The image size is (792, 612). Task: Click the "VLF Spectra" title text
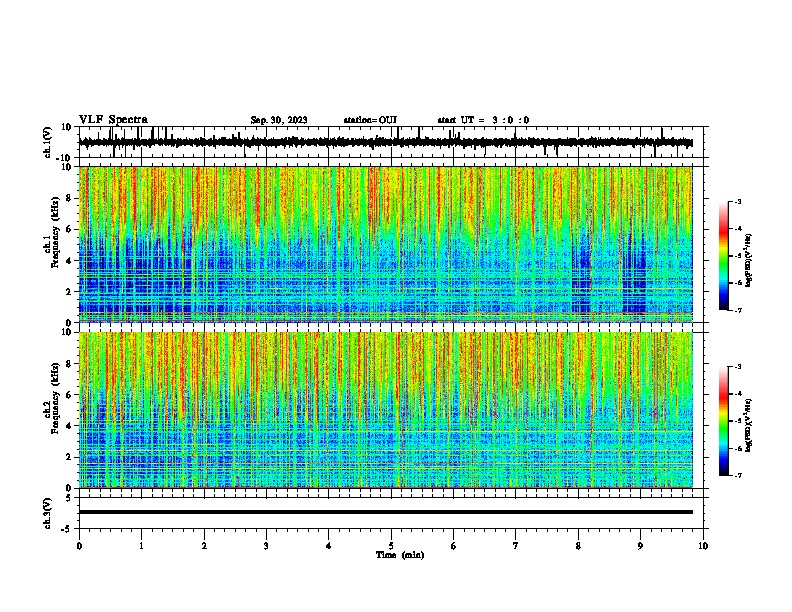click(113, 119)
